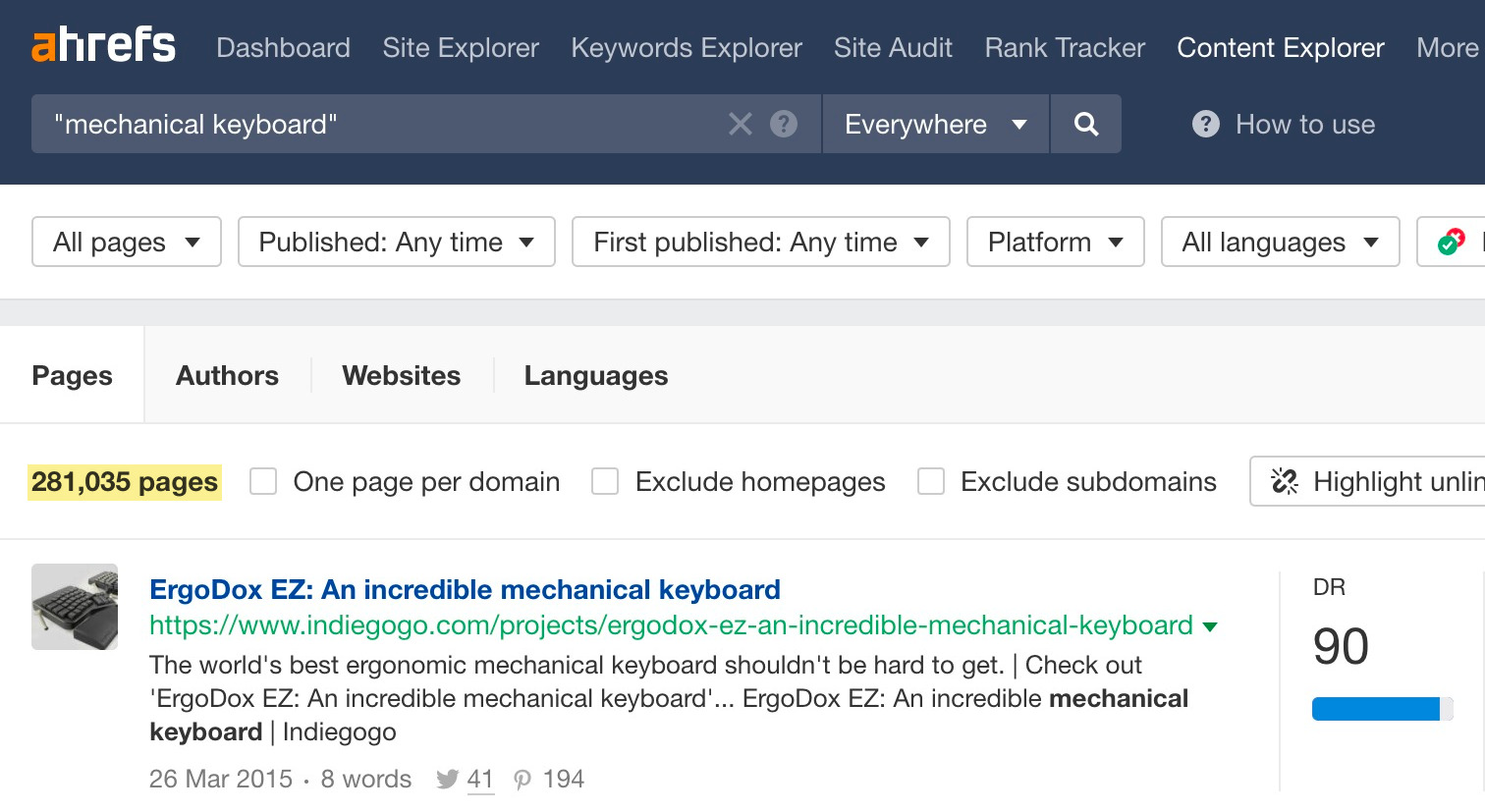Open First published: Any time dropdown

pos(761,242)
